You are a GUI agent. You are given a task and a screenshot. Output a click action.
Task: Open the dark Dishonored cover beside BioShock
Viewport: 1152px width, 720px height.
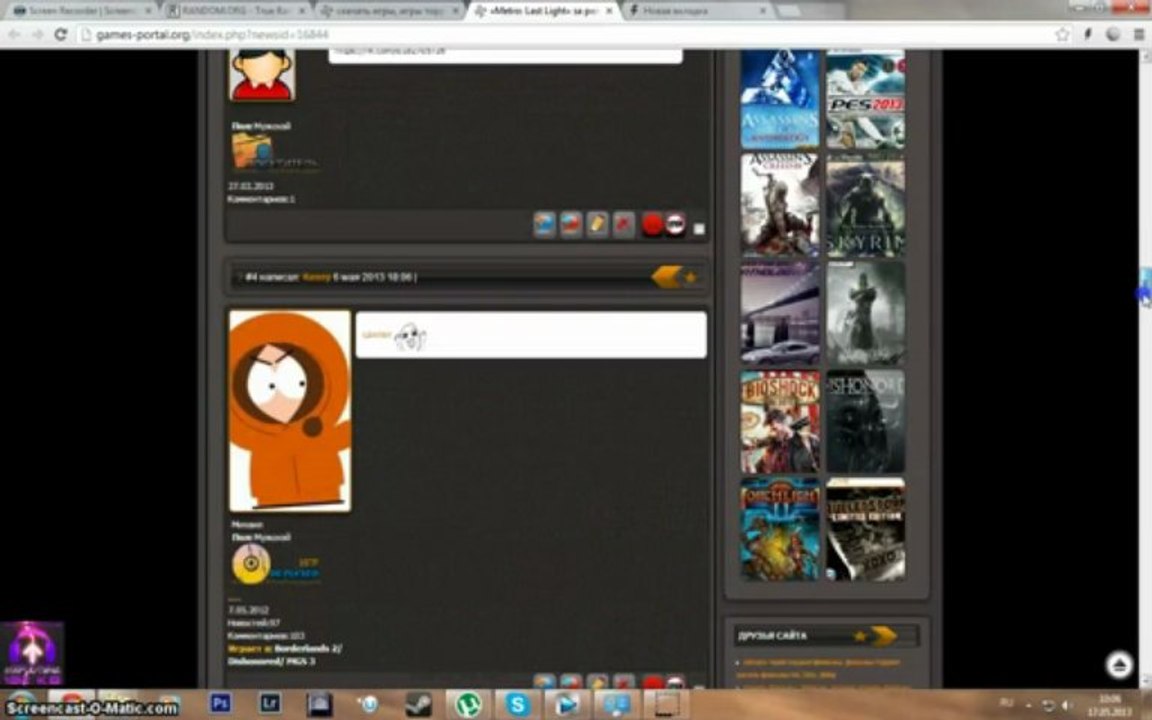865,422
